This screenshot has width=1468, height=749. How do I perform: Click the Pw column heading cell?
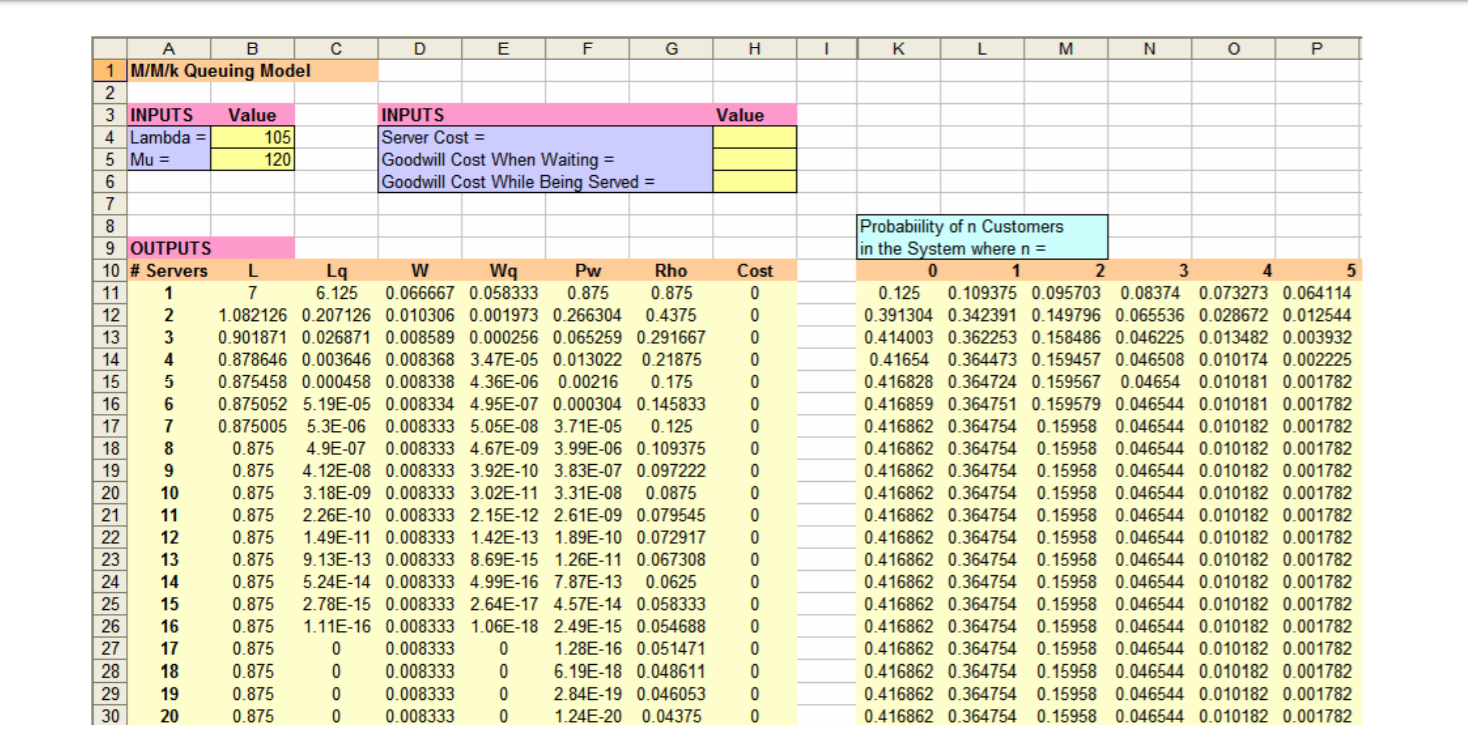(588, 270)
